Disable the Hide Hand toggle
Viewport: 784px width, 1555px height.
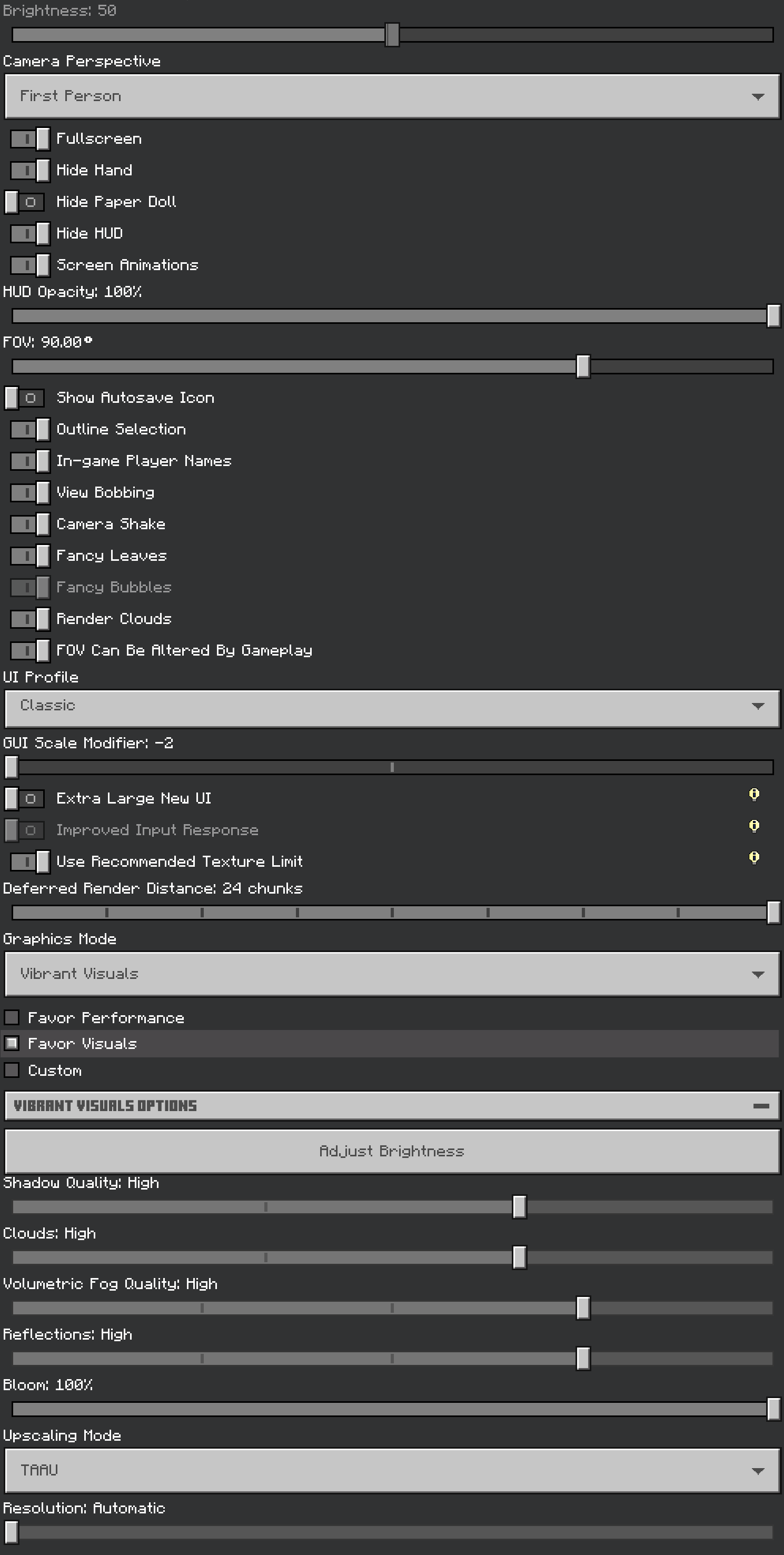click(29, 170)
